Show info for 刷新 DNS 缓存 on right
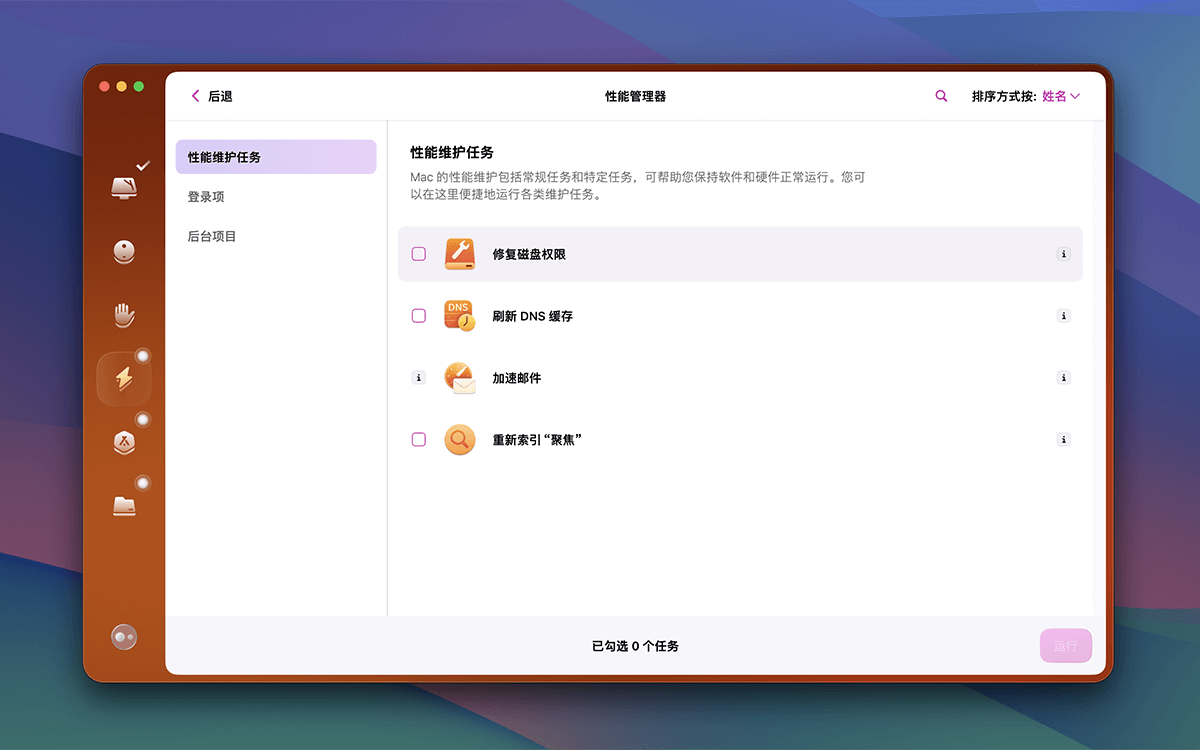Viewport: 1200px width, 750px height. pyautogui.click(x=1064, y=316)
